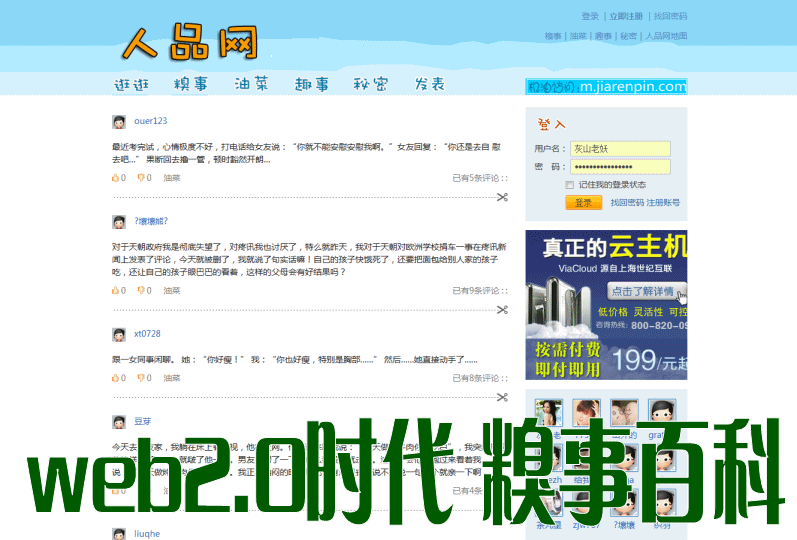The height and width of the screenshot is (540, 797).
Task: Open 已有5条评论 comments link
Action: (479, 178)
